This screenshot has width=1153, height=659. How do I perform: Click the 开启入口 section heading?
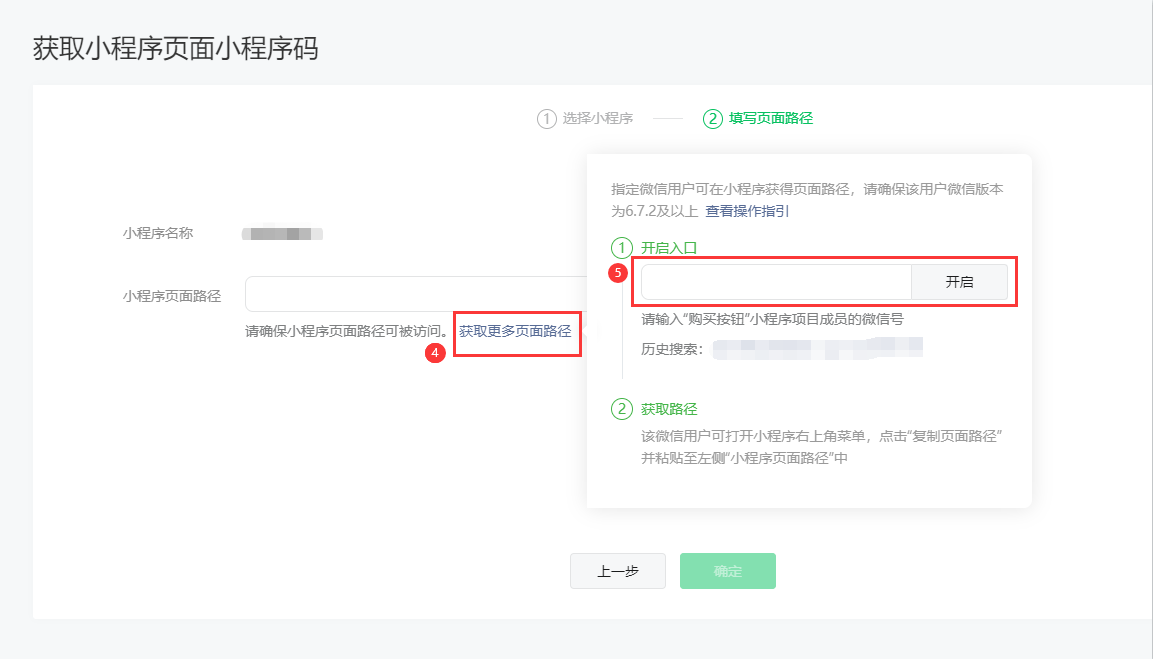click(x=668, y=247)
